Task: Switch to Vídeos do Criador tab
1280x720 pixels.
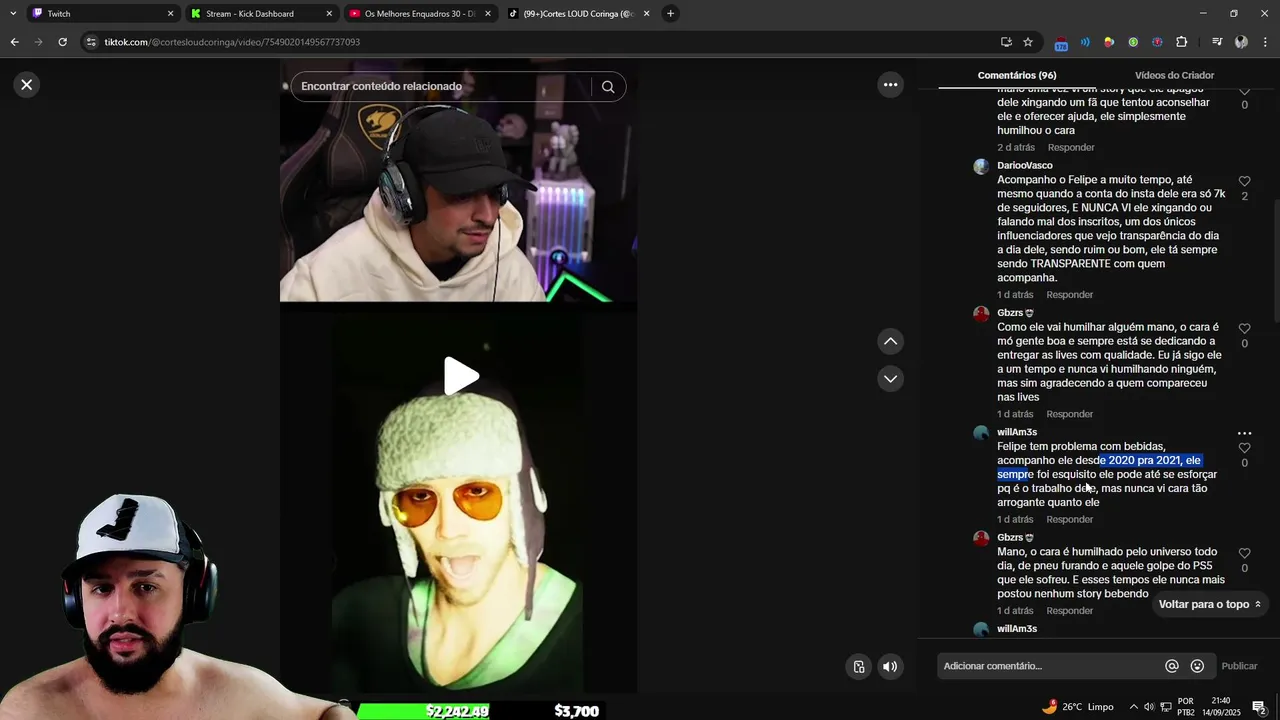Action: pyautogui.click(x=1174, y=75)
